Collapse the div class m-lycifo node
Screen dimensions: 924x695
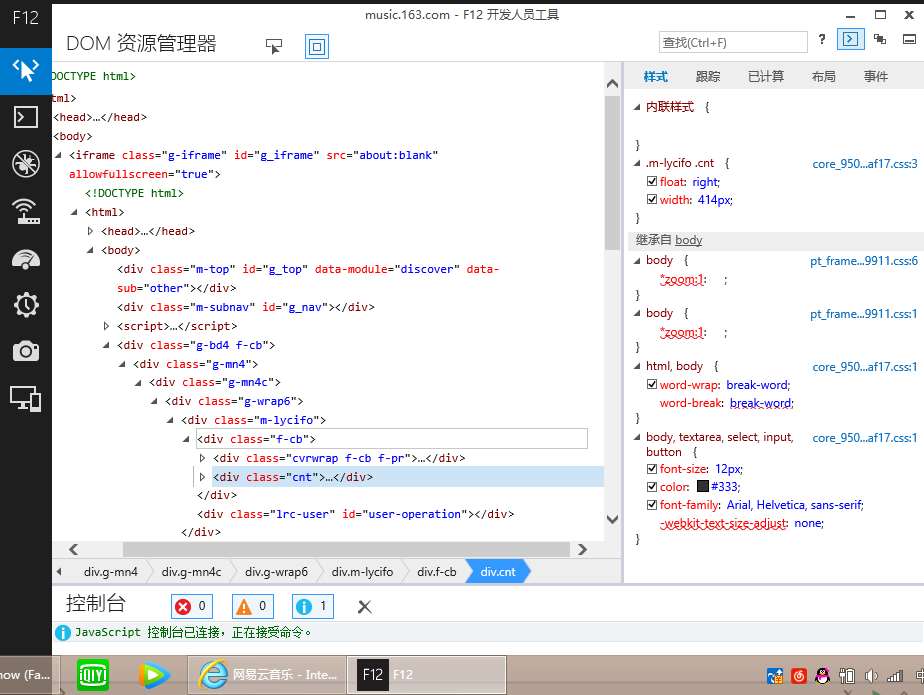170,420
